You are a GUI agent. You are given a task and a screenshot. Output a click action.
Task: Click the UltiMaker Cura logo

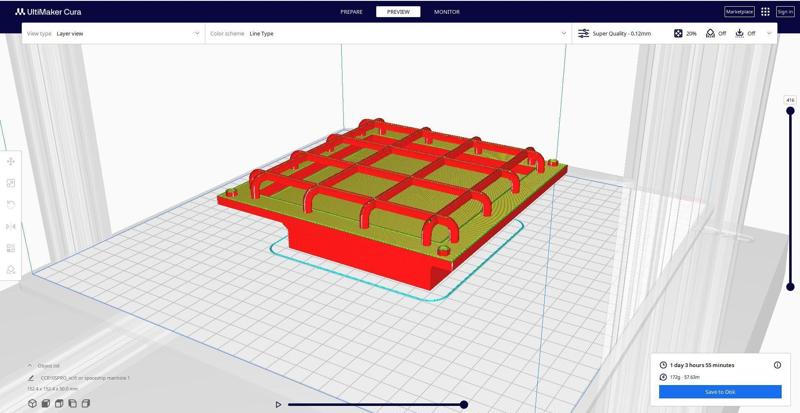(x=48, y=12)
